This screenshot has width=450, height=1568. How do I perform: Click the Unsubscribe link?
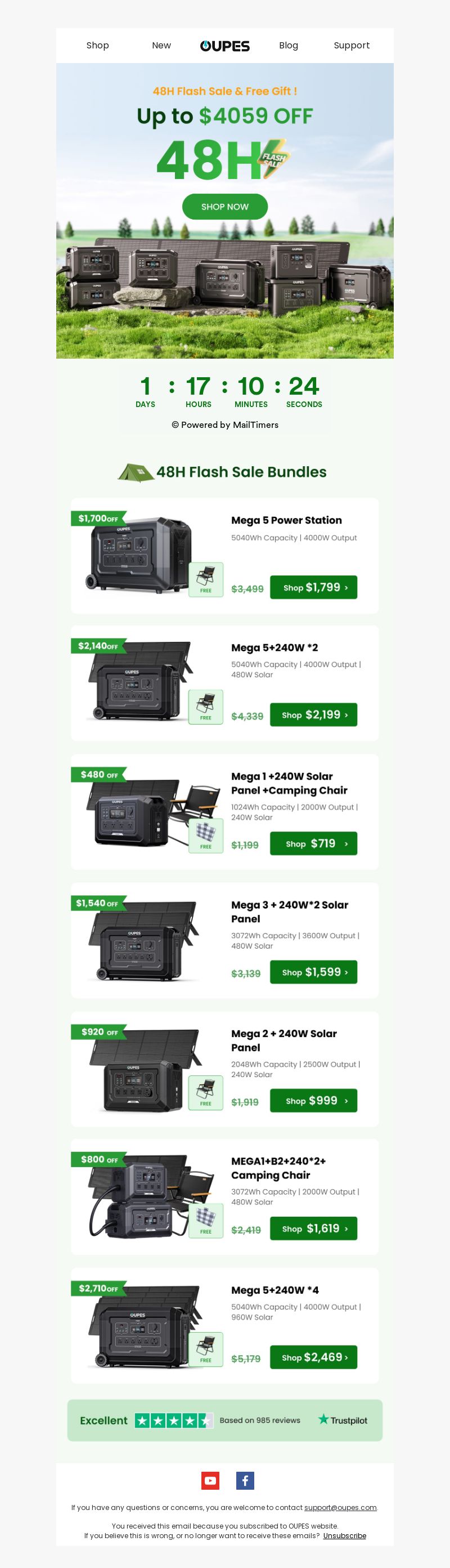pos(345,1535)
